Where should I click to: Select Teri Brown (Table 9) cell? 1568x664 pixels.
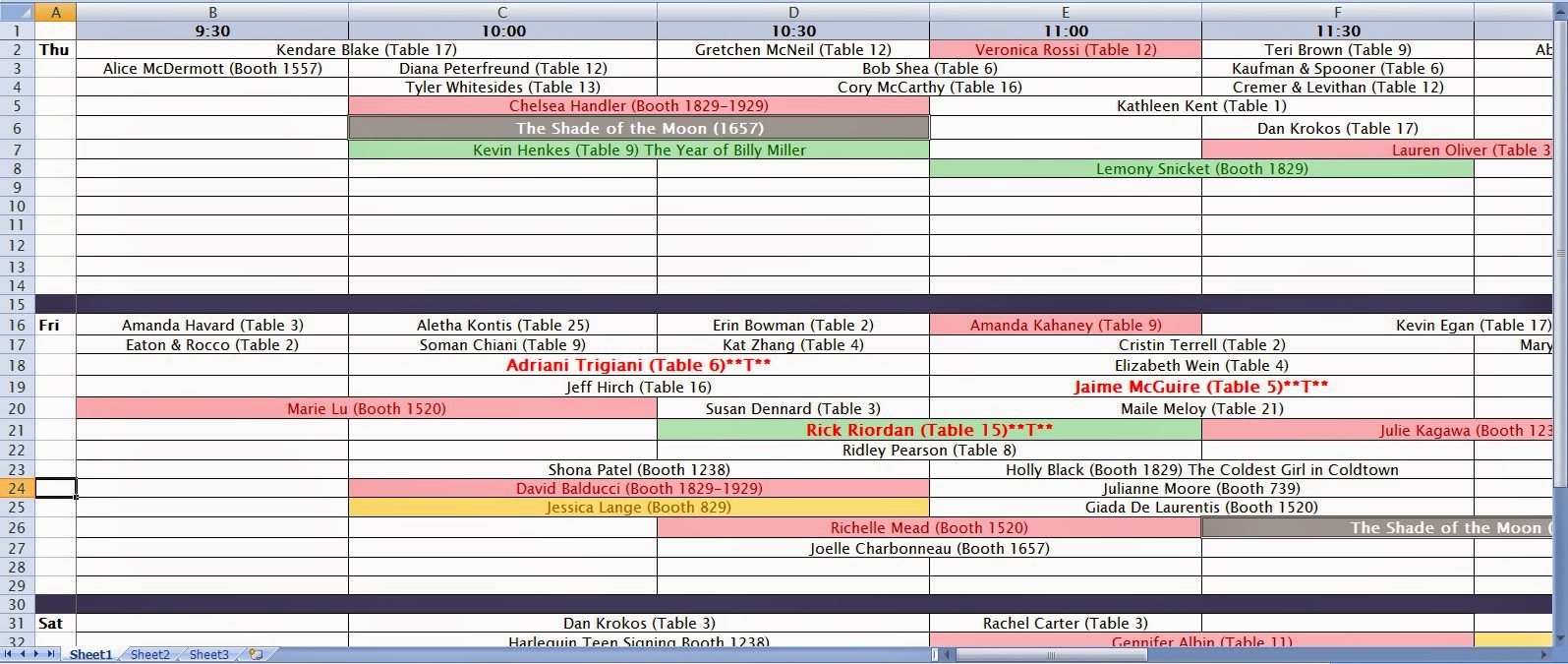1338,49
